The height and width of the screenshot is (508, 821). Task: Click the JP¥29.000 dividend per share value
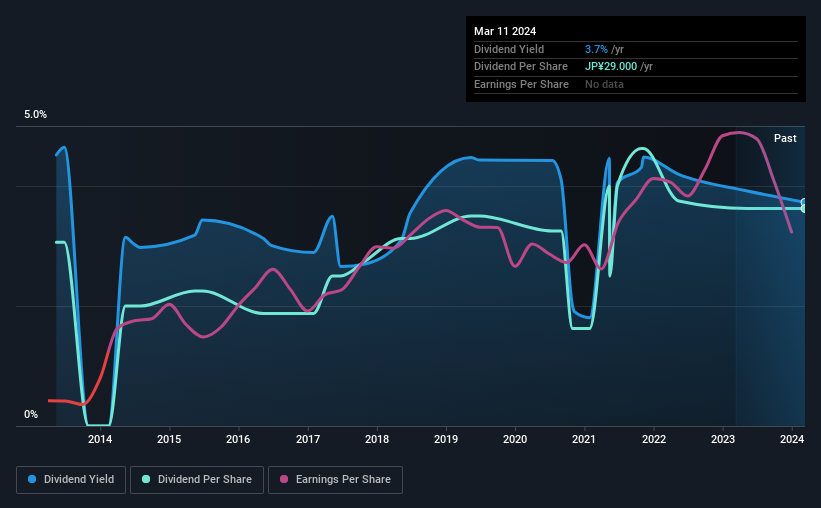[x=611, y=67]
